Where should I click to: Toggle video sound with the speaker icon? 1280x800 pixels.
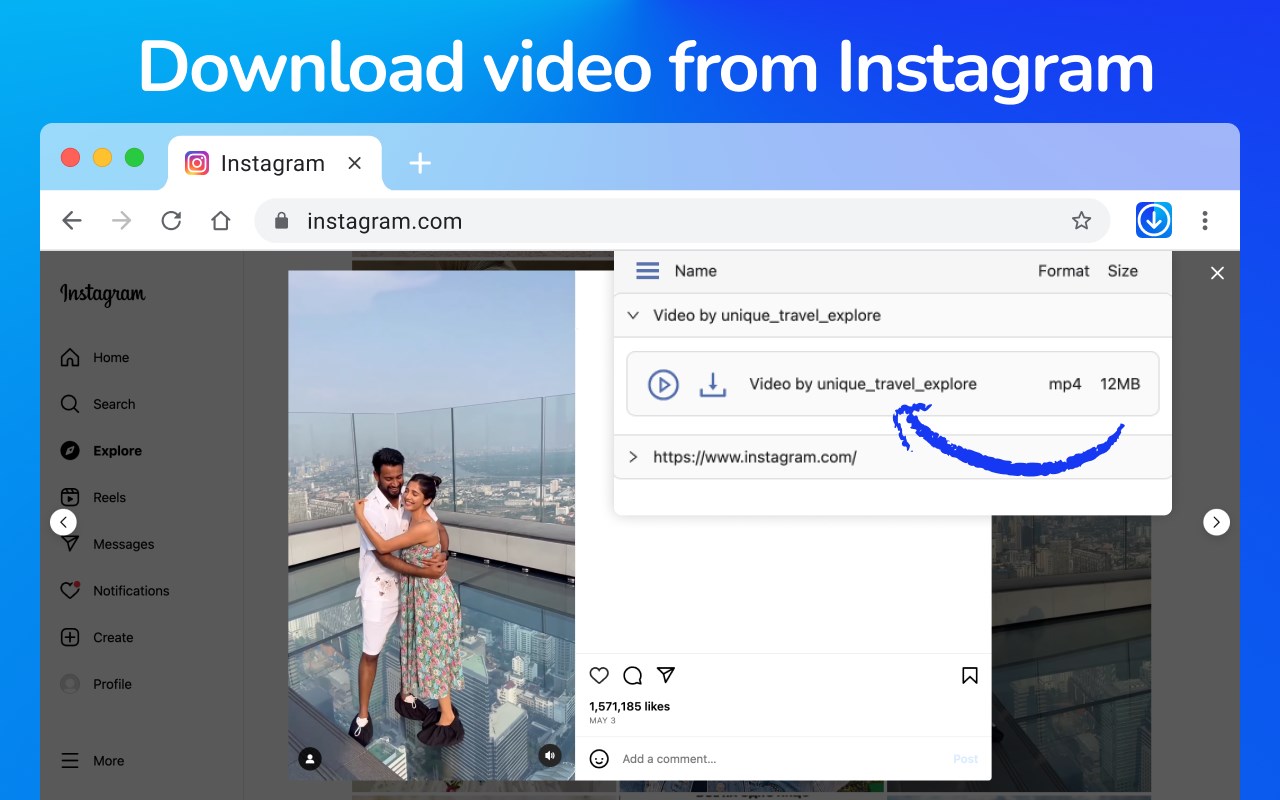(549, 756)
